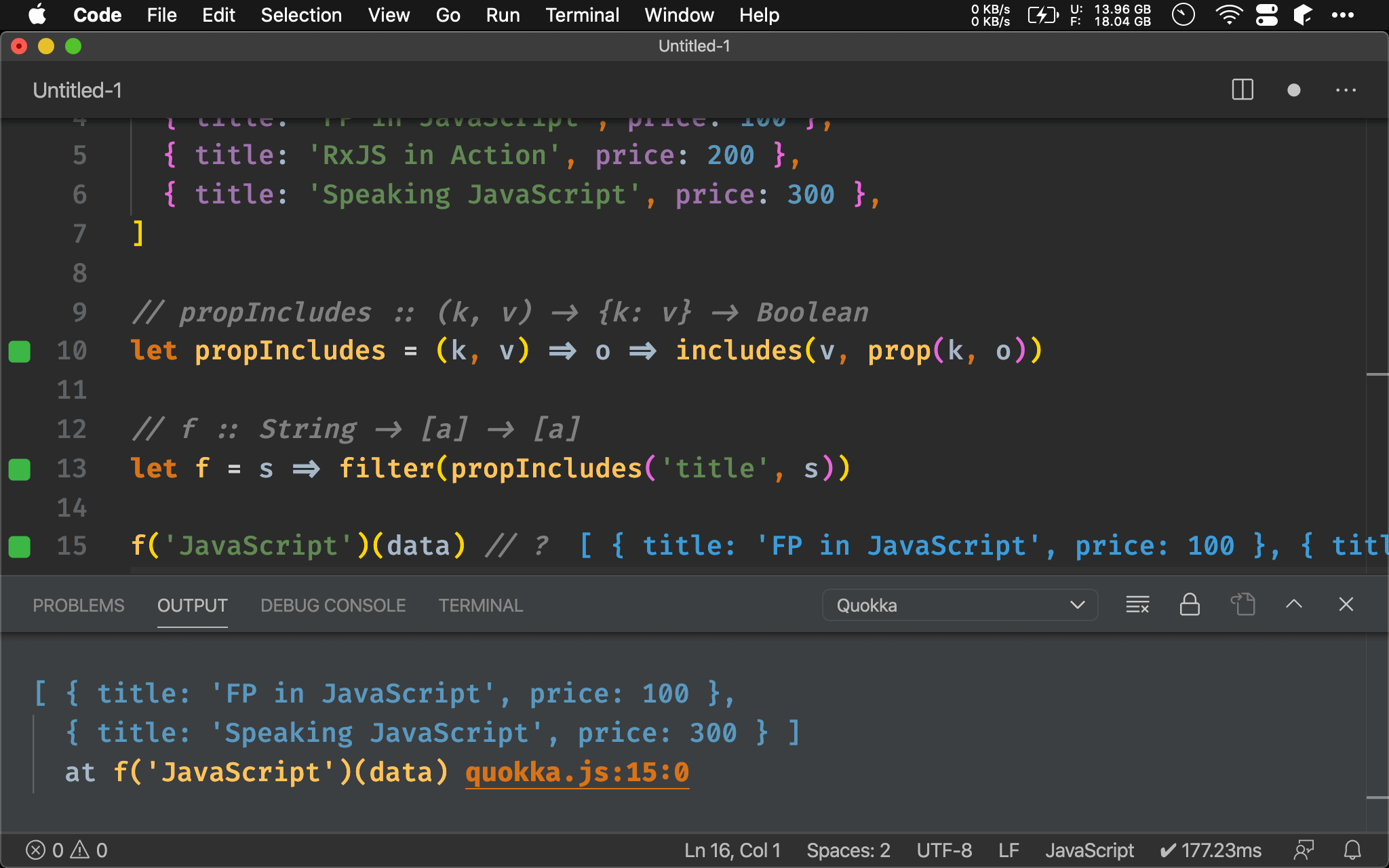The width and height of the screenshot is (1389, 868).
Task: Click 'Speaking JavaScript' string in editor
Action: point(473,195)
